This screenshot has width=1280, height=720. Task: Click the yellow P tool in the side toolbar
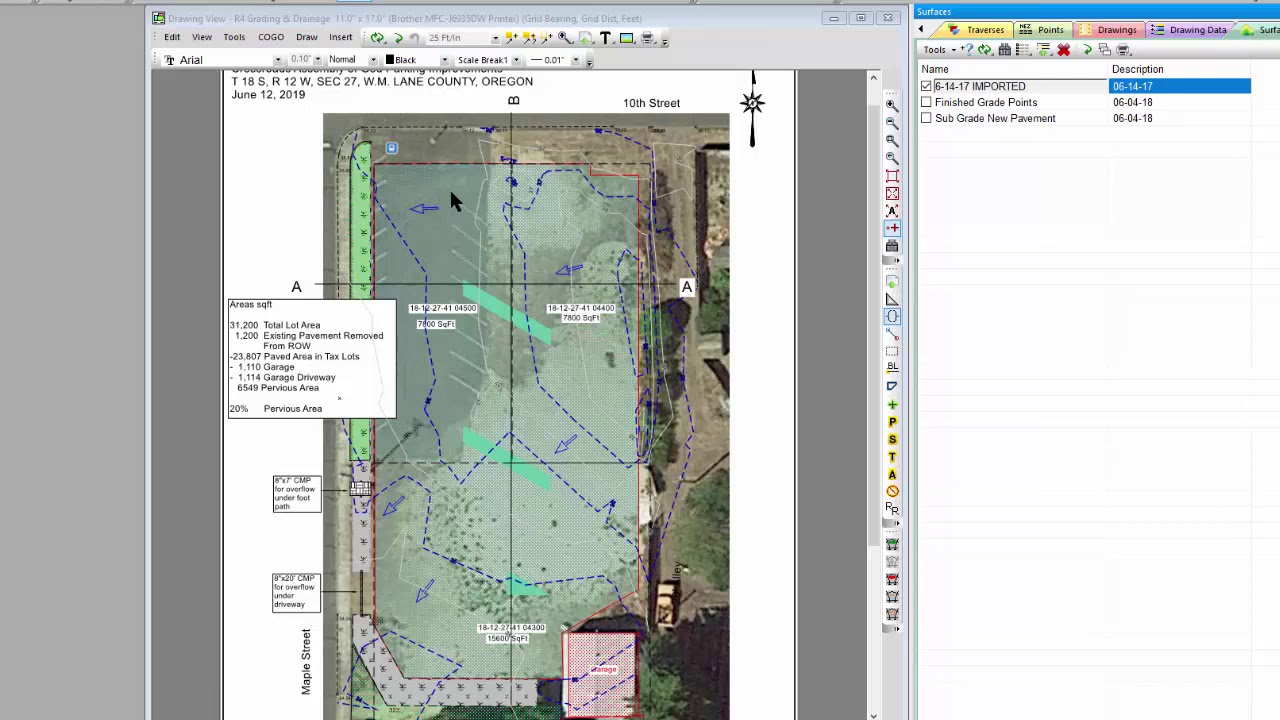tap(892, 422)
